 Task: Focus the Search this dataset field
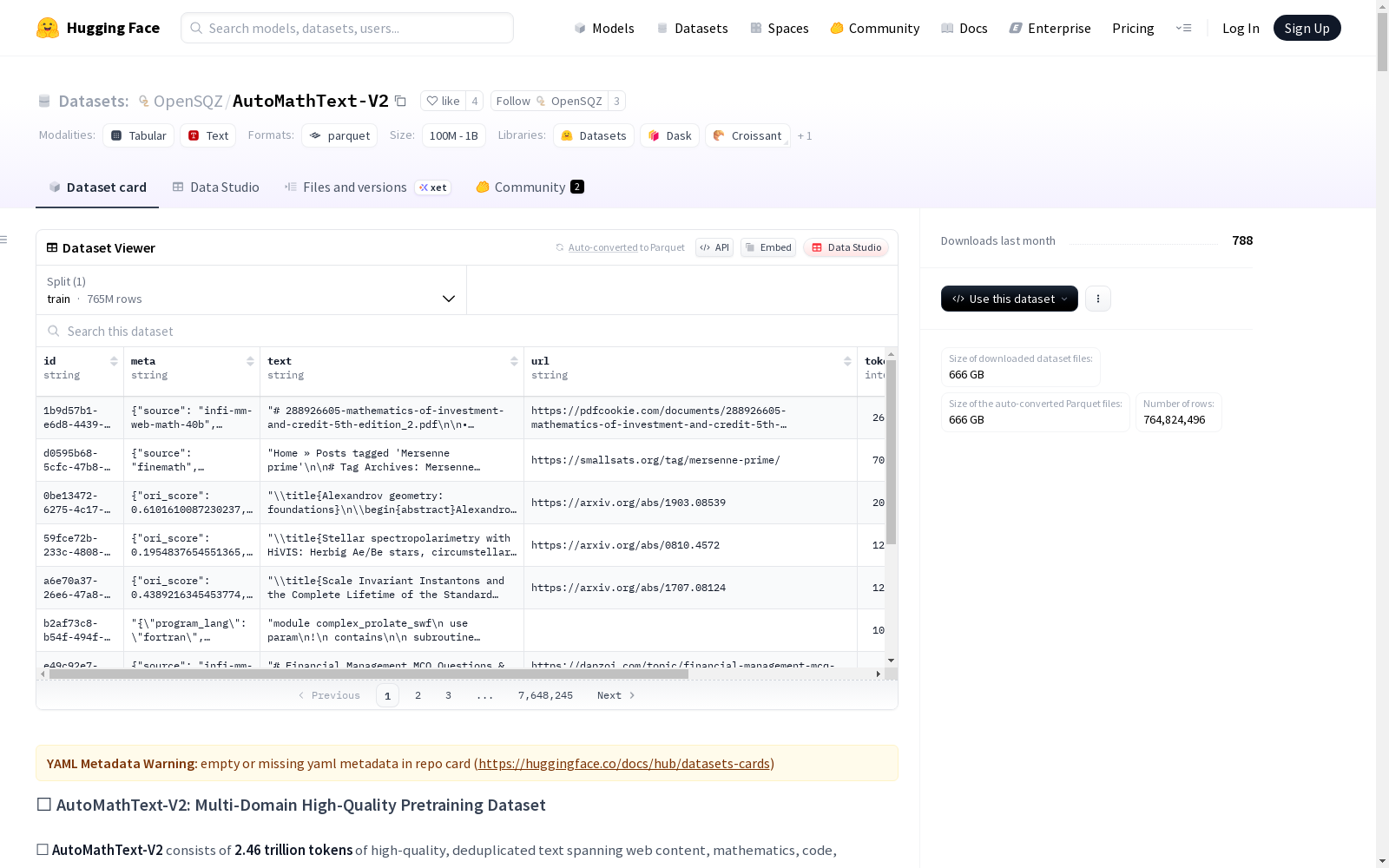point(467,331)
